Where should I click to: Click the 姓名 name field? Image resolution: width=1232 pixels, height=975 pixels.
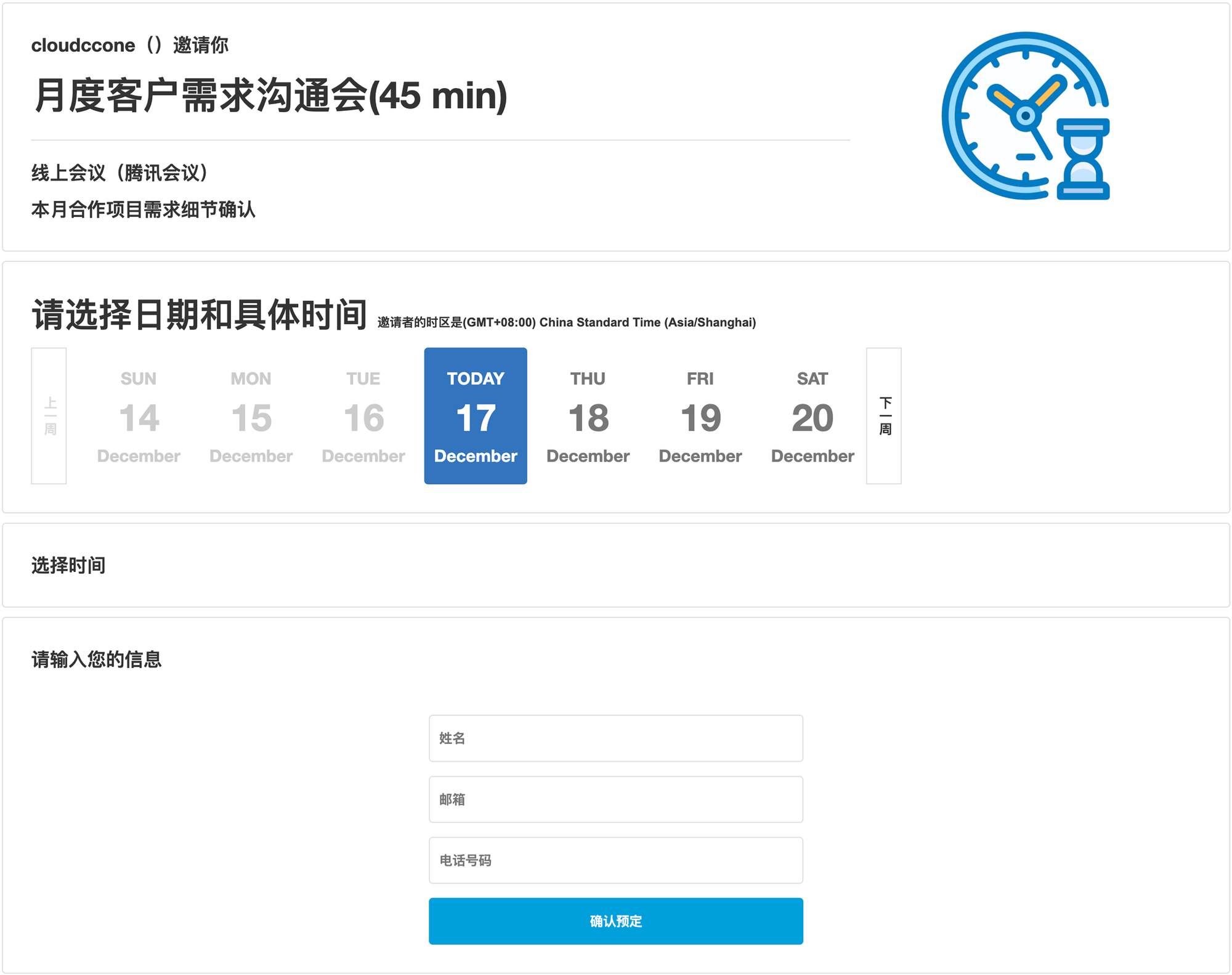tap(615, 738)
